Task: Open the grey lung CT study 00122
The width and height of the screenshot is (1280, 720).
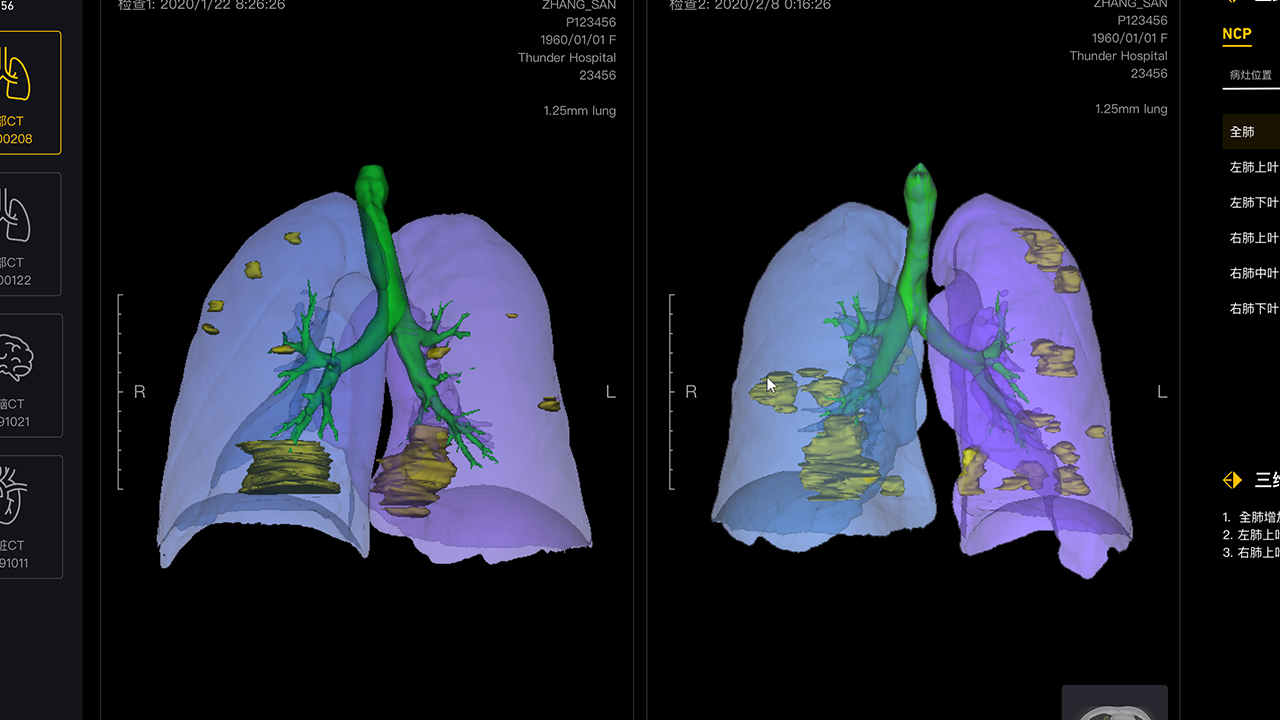Action: click(28, 234)
